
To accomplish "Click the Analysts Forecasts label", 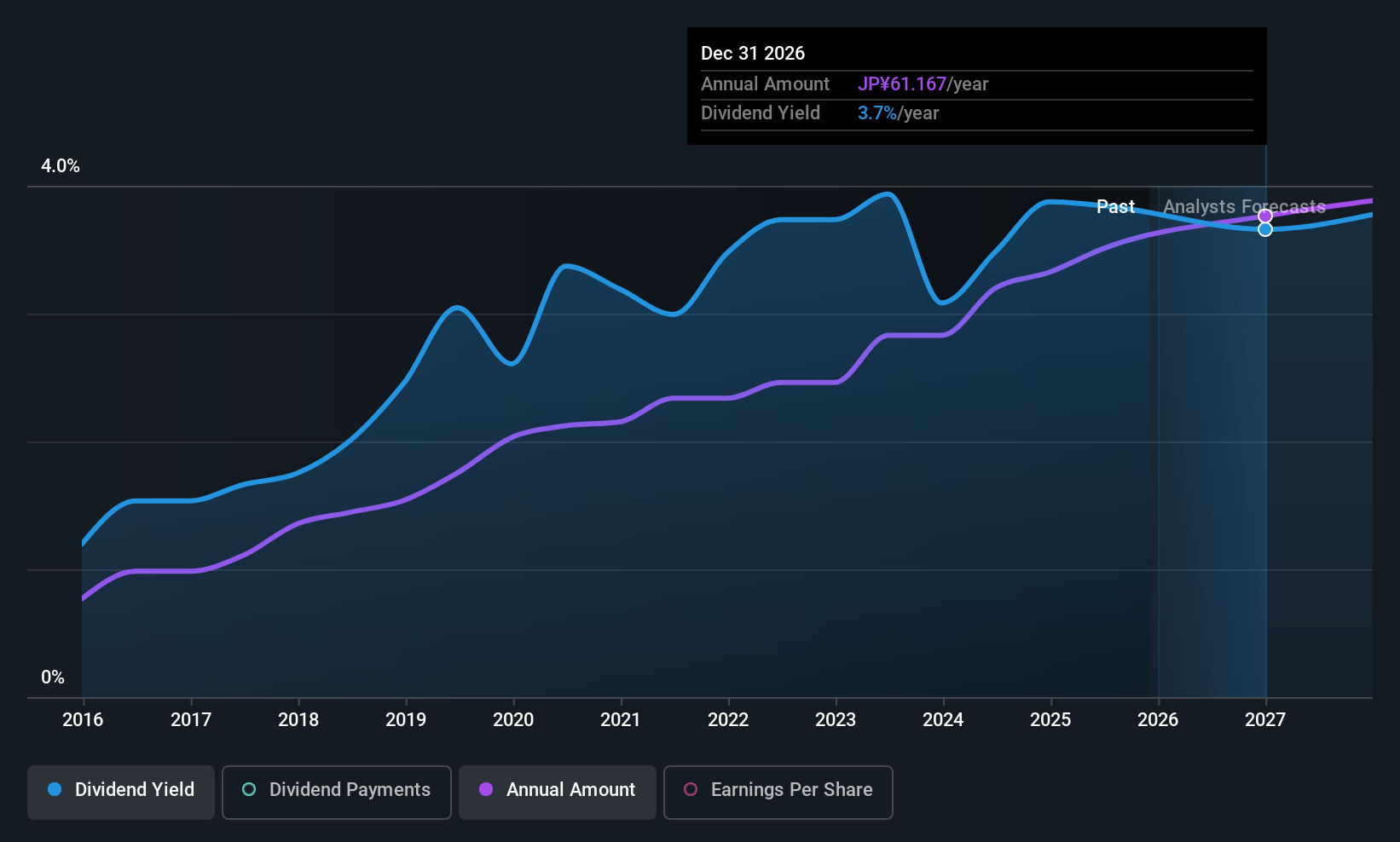I will pos(1244,207).
